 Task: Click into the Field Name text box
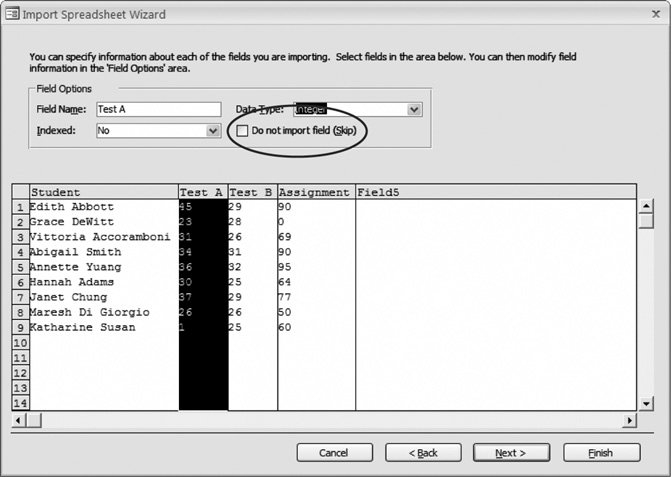point(157,109)
